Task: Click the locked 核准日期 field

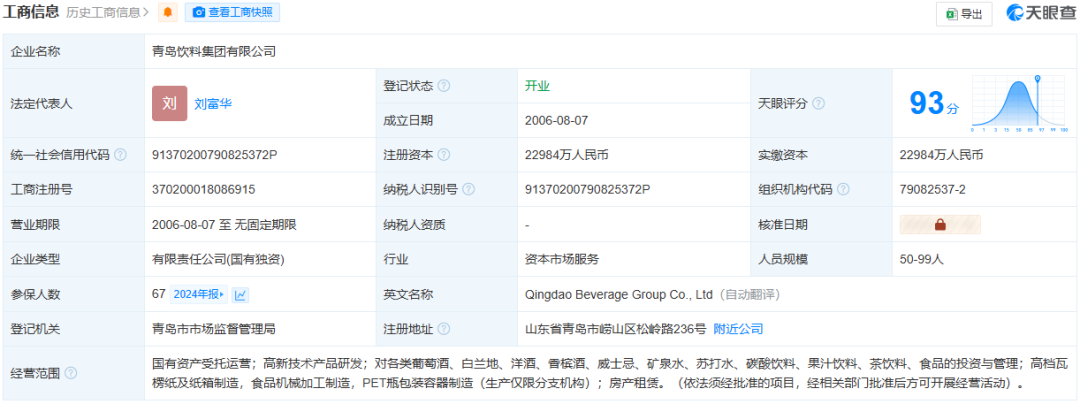Action: pyautogui.click(x=940, y=224)
